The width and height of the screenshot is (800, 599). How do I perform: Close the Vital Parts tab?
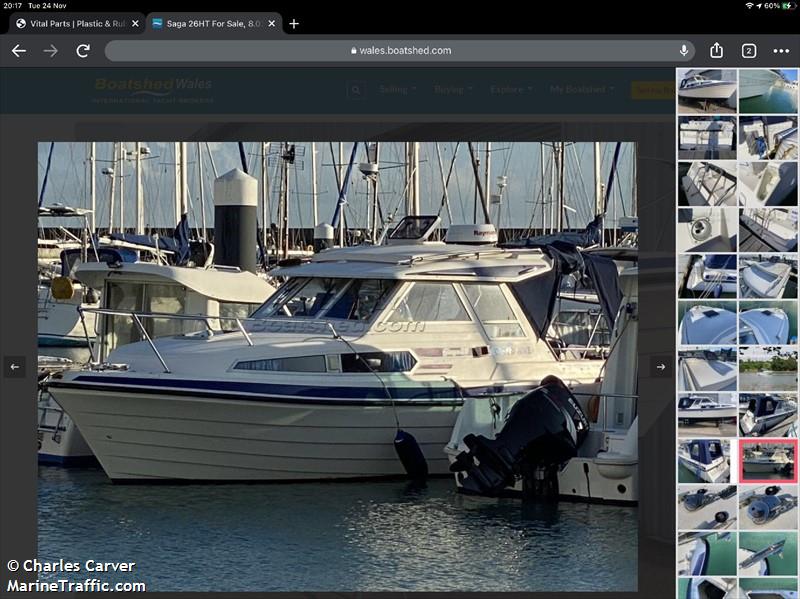pyautogui.click(x=135, y=23)
